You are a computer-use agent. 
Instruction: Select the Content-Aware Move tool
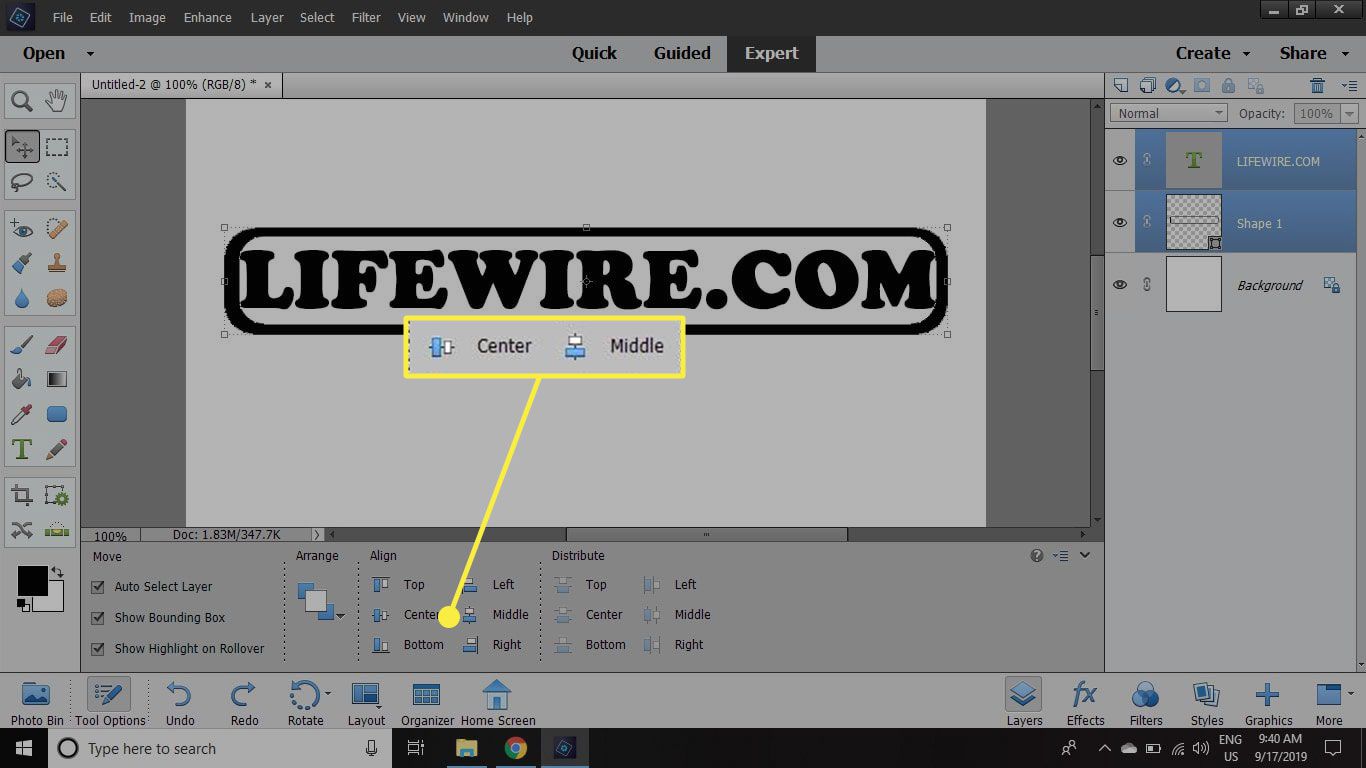22,530
